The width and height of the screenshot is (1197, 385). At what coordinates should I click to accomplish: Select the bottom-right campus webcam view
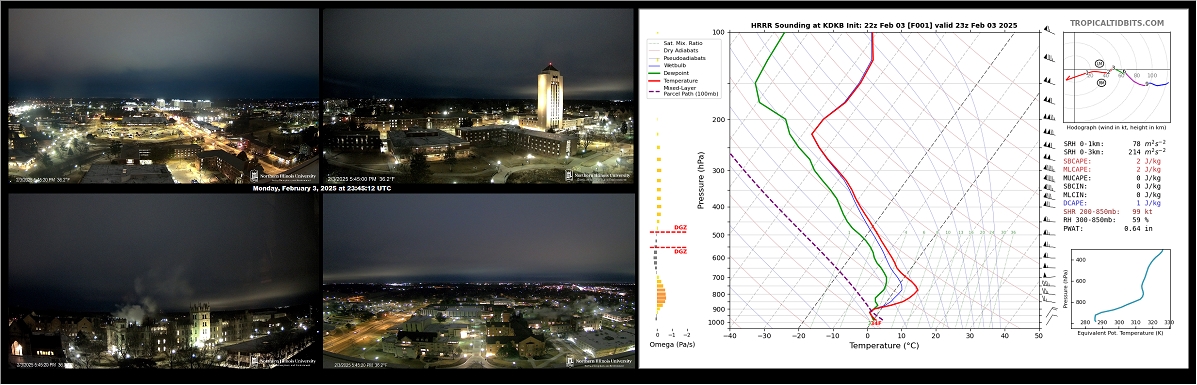coord(478,280)
